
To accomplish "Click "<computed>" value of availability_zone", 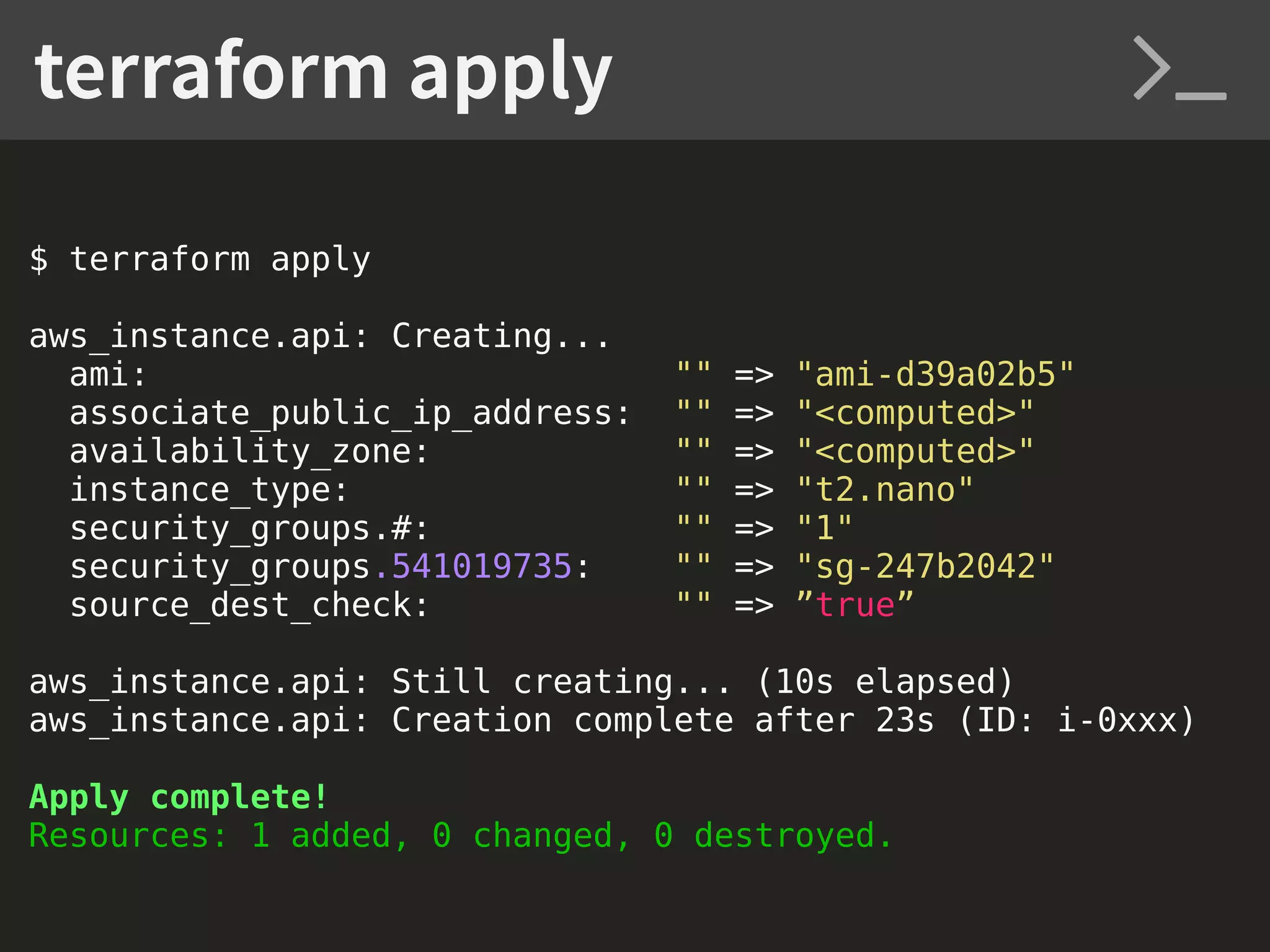I will (915, 452).
